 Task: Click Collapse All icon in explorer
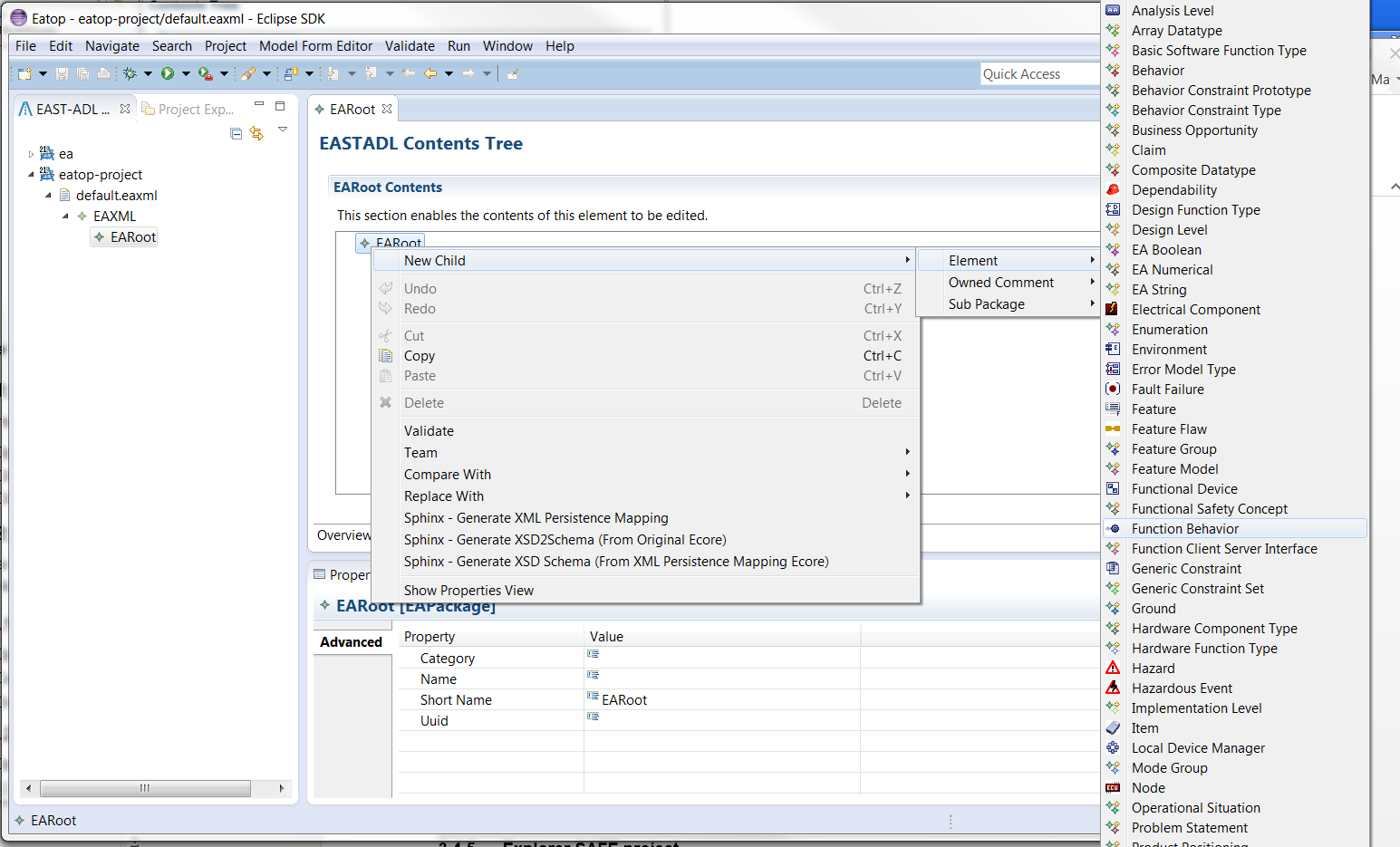[237, 133]
